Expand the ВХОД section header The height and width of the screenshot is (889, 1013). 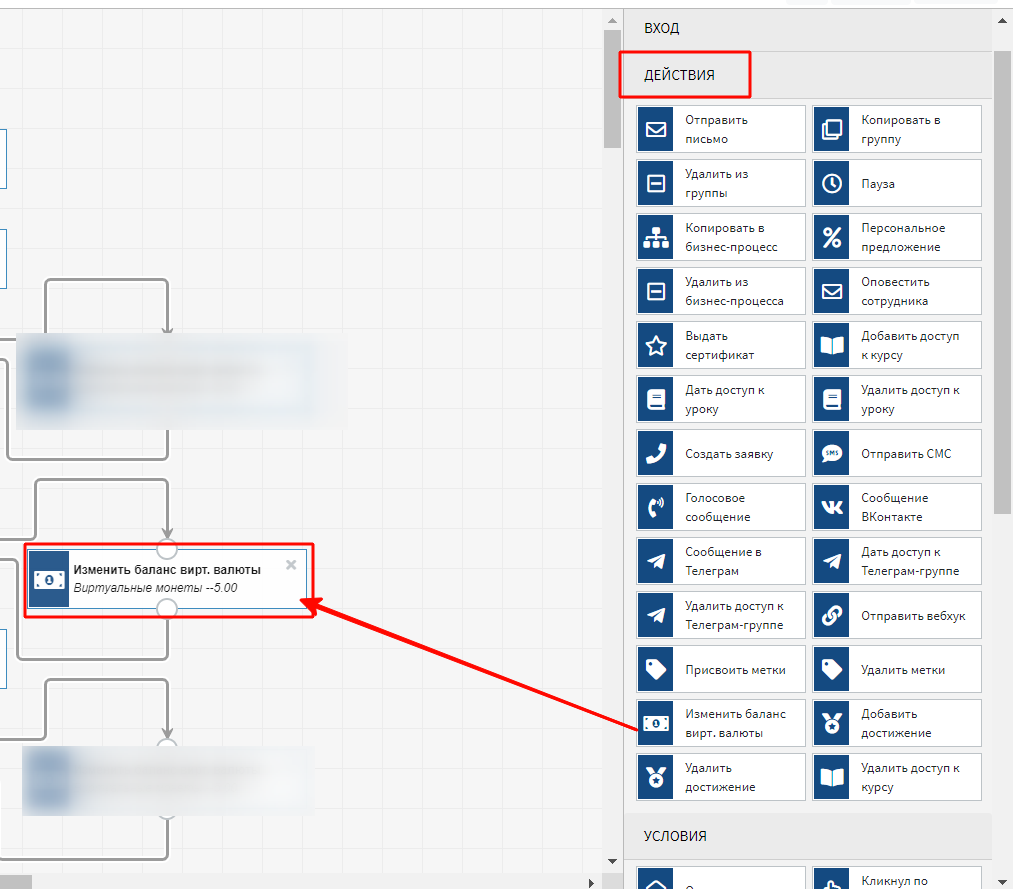click(x=661, y=28)
